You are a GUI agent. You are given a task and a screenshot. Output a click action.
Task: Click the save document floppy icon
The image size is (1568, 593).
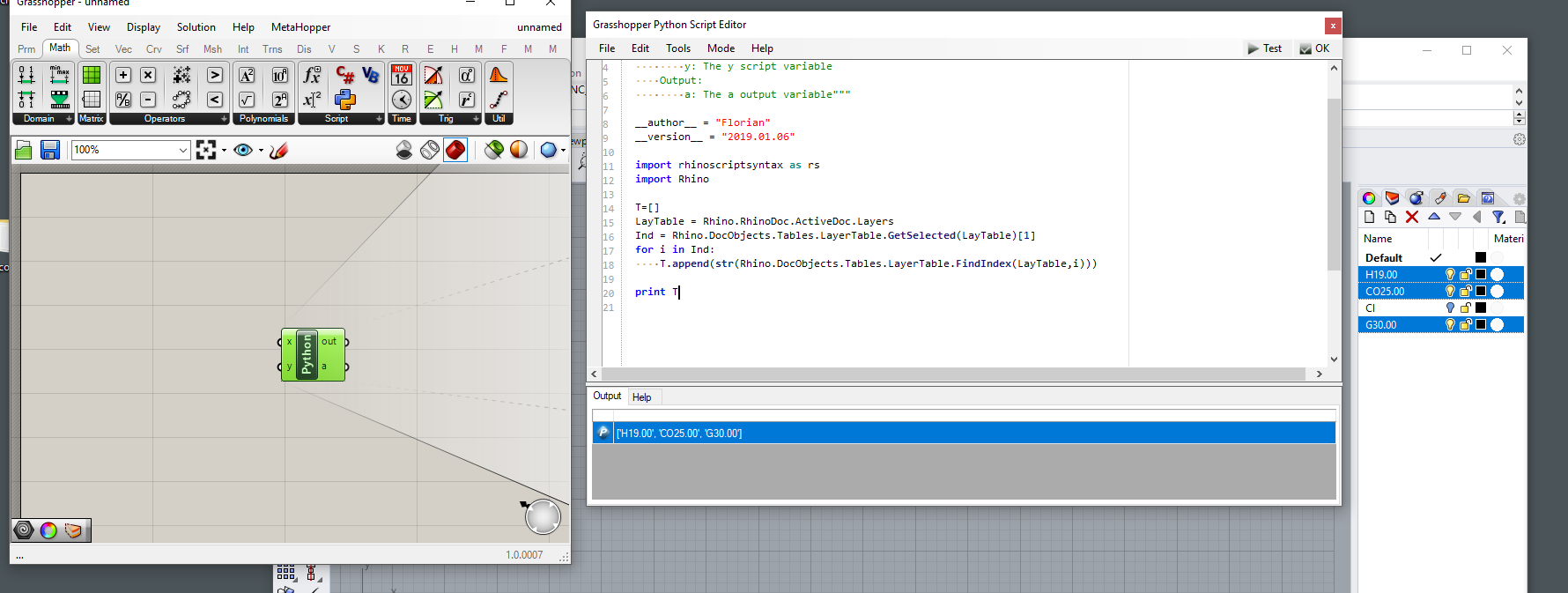tap(50, 151)
